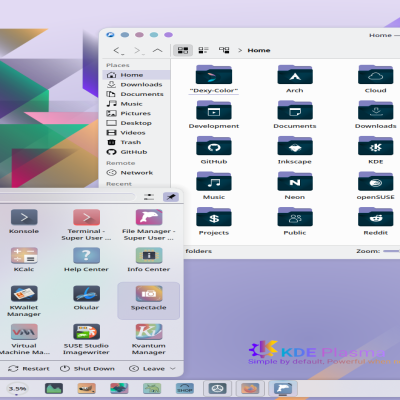Launch KCalc calculator

[x=24, y=260]
